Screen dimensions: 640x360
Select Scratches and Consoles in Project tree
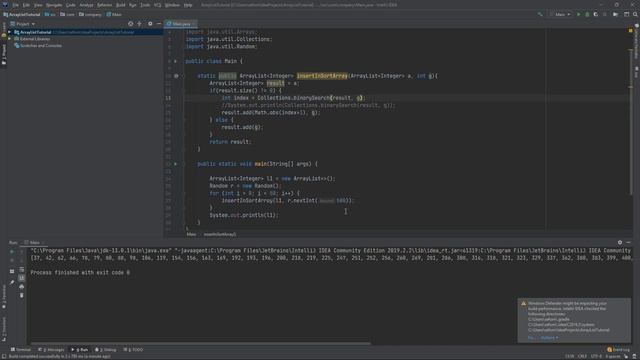pyautogui.click(x=38, y=46)
